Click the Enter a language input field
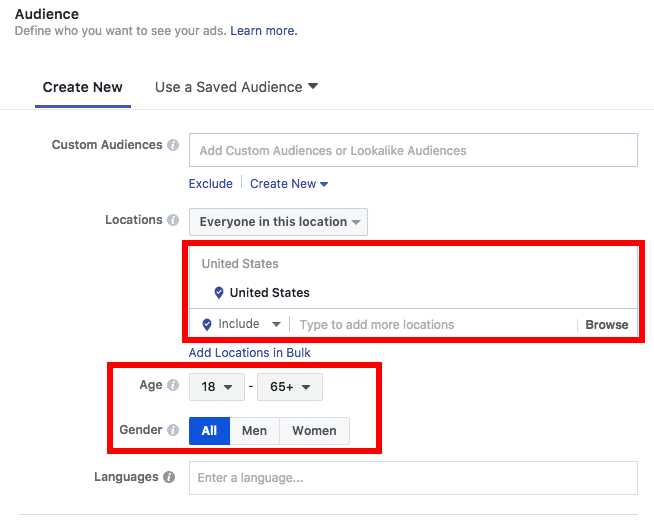The image size is (654, 522). tap(412, 478)
